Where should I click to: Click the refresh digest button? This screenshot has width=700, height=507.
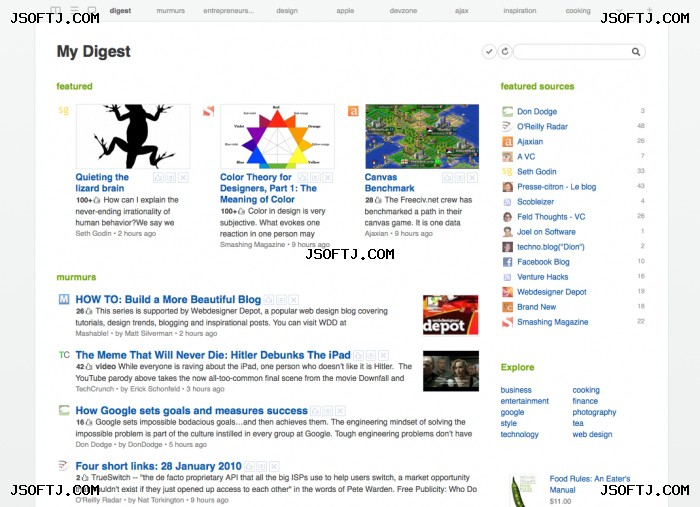505,52
